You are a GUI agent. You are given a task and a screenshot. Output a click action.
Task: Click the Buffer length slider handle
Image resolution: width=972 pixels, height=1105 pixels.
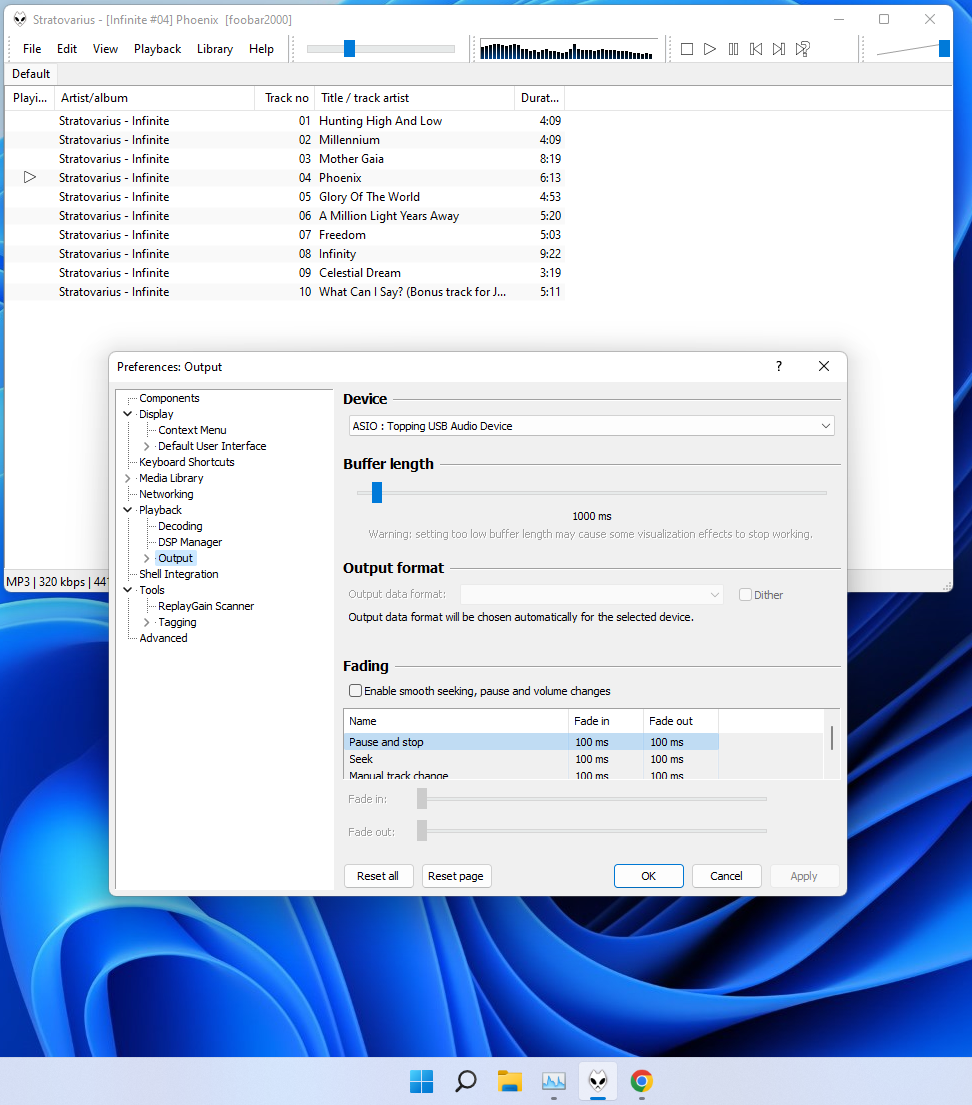click(x=377, y=493)
